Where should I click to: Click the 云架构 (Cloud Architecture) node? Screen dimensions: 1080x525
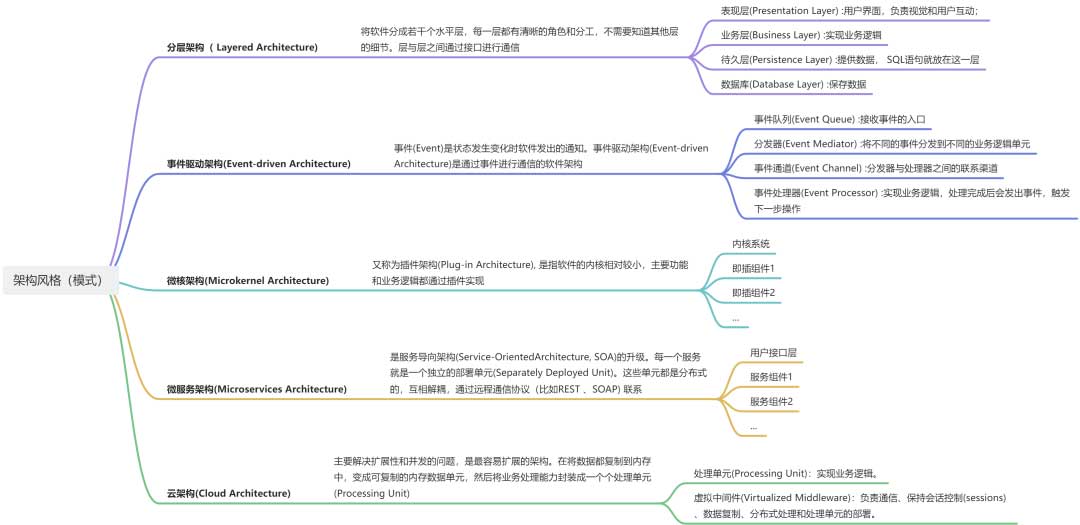click(x=228, y=493)
